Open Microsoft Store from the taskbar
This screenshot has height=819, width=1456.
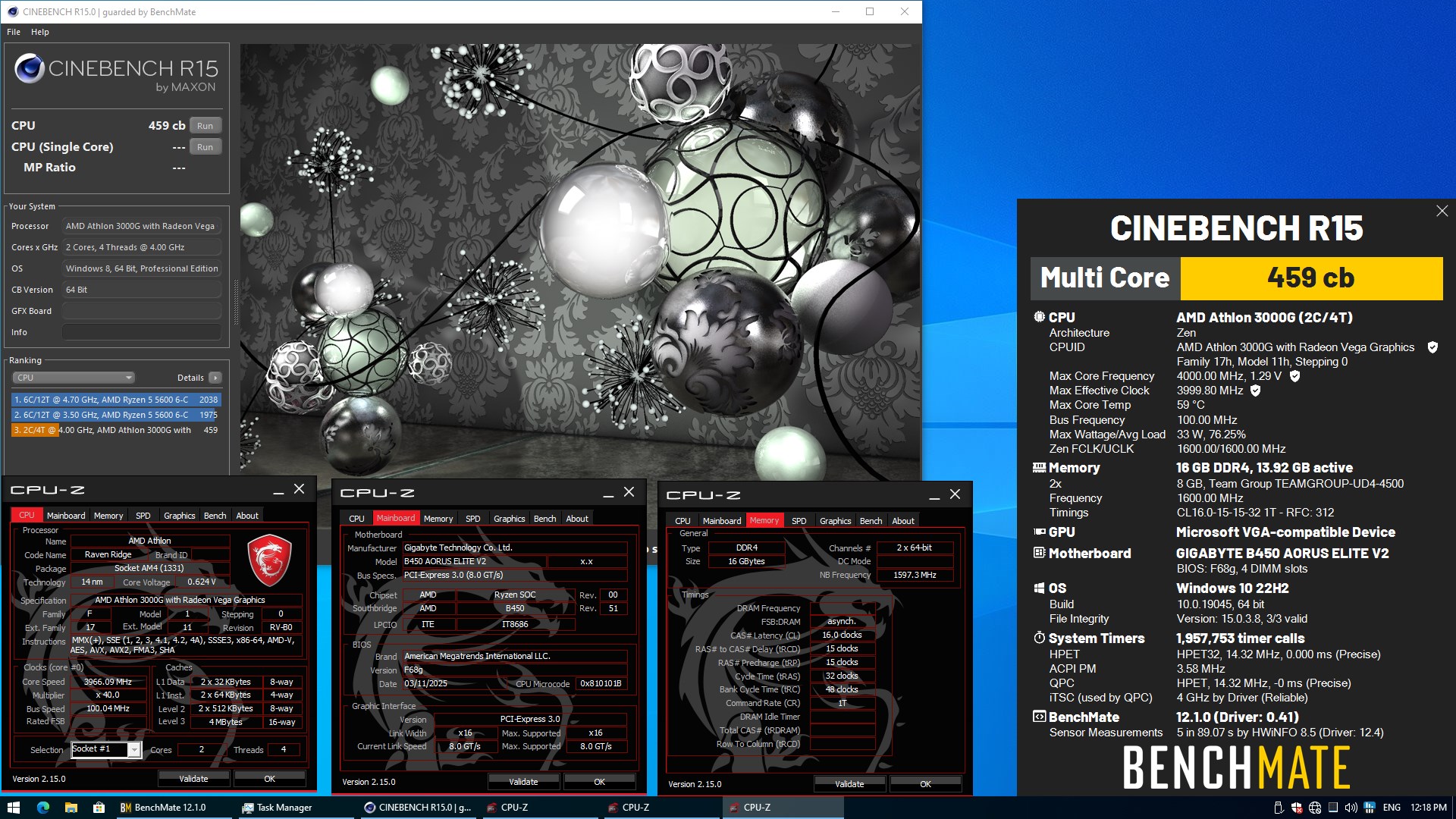pos(99,808)
